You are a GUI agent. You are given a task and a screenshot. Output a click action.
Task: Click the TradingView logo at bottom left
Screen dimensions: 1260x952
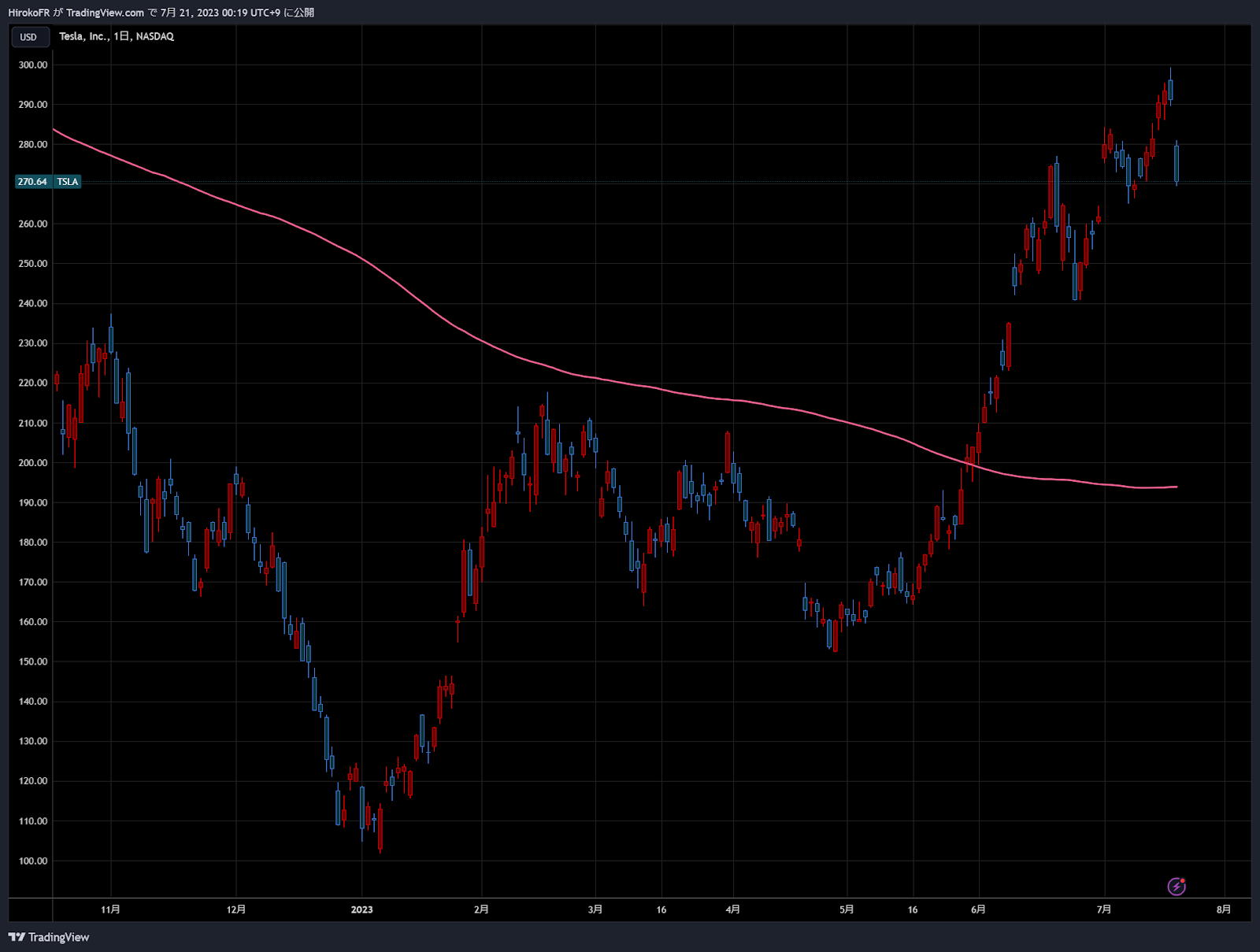coord(49,937)
